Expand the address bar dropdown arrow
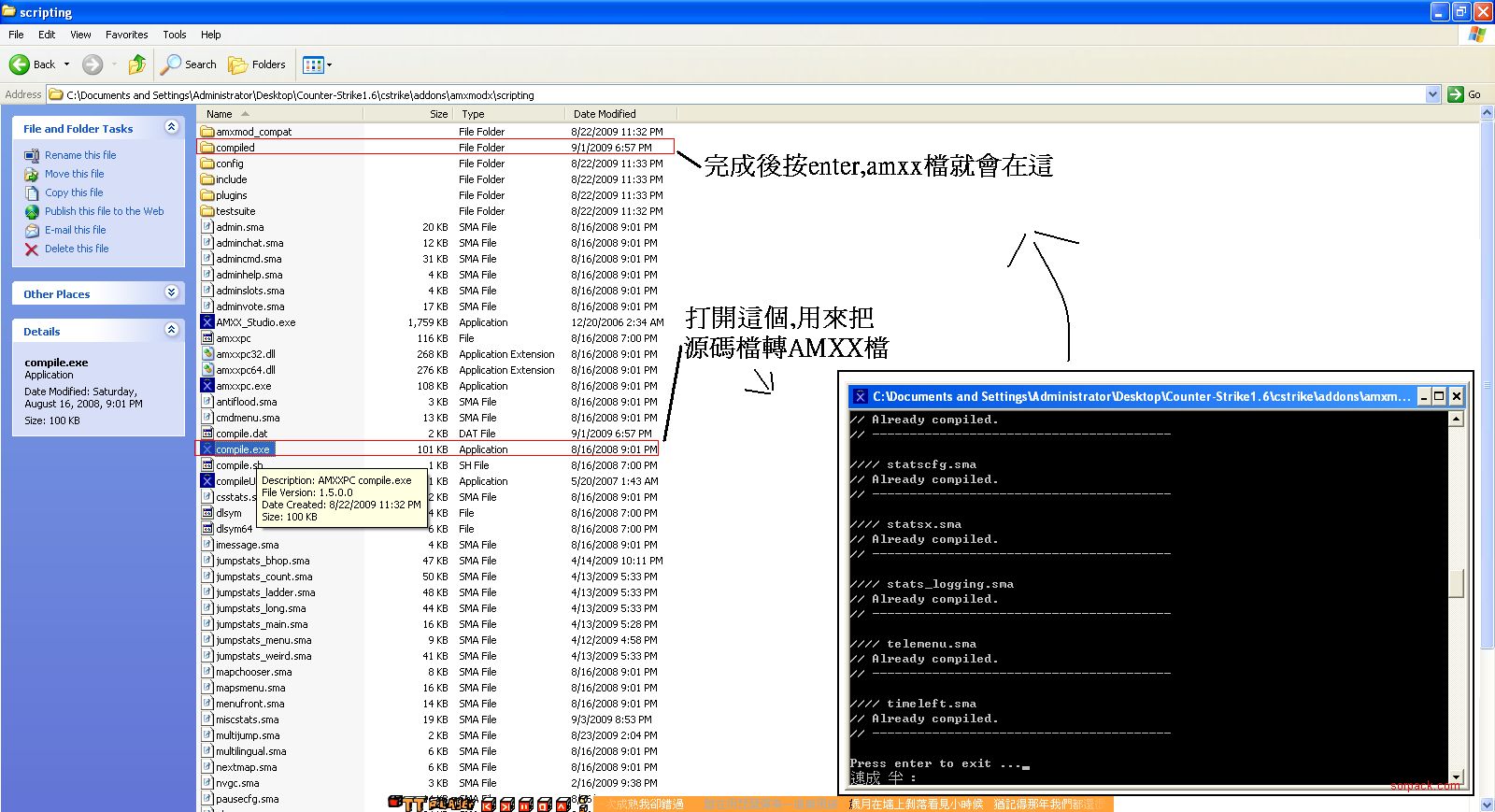The height and width of the screenshot is (812, 1495). (1432, 94)
